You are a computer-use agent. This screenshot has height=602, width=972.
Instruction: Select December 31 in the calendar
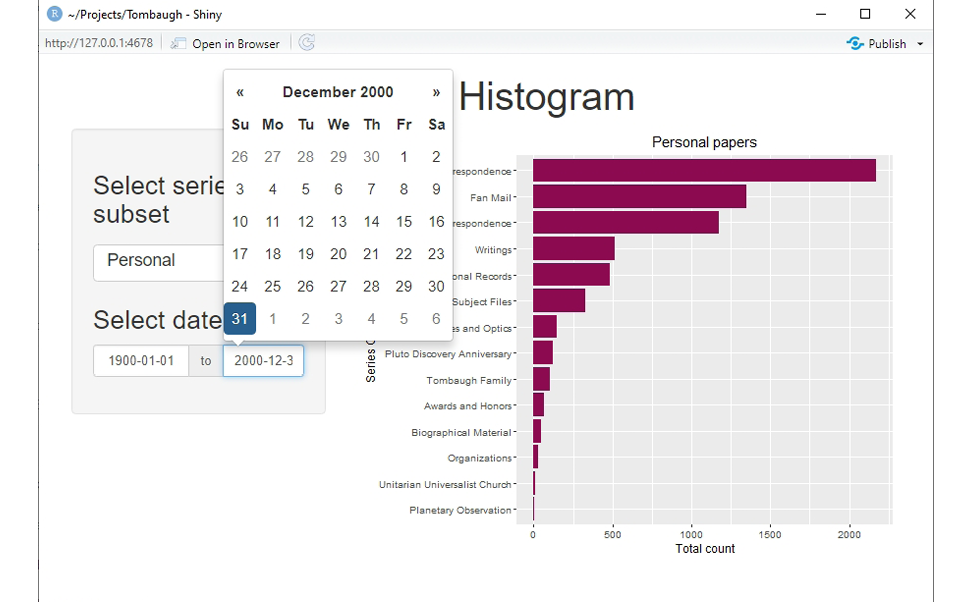240,319
